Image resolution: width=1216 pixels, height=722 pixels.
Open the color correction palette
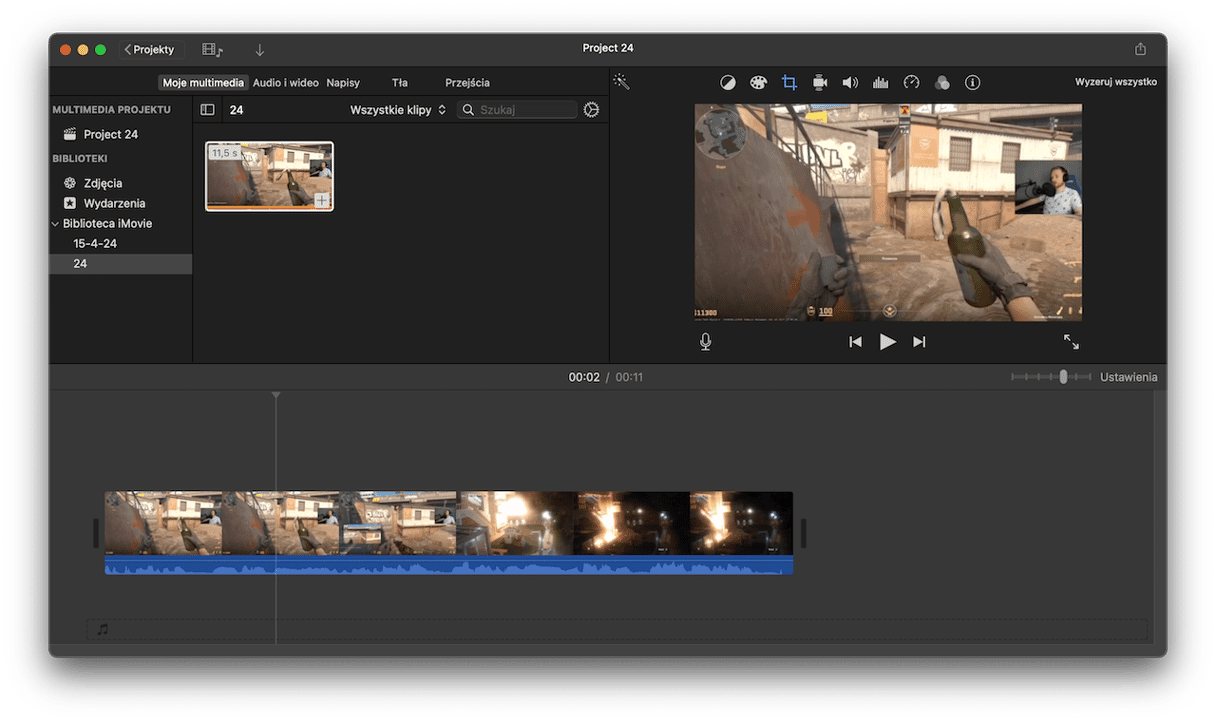tap(758, 83)
